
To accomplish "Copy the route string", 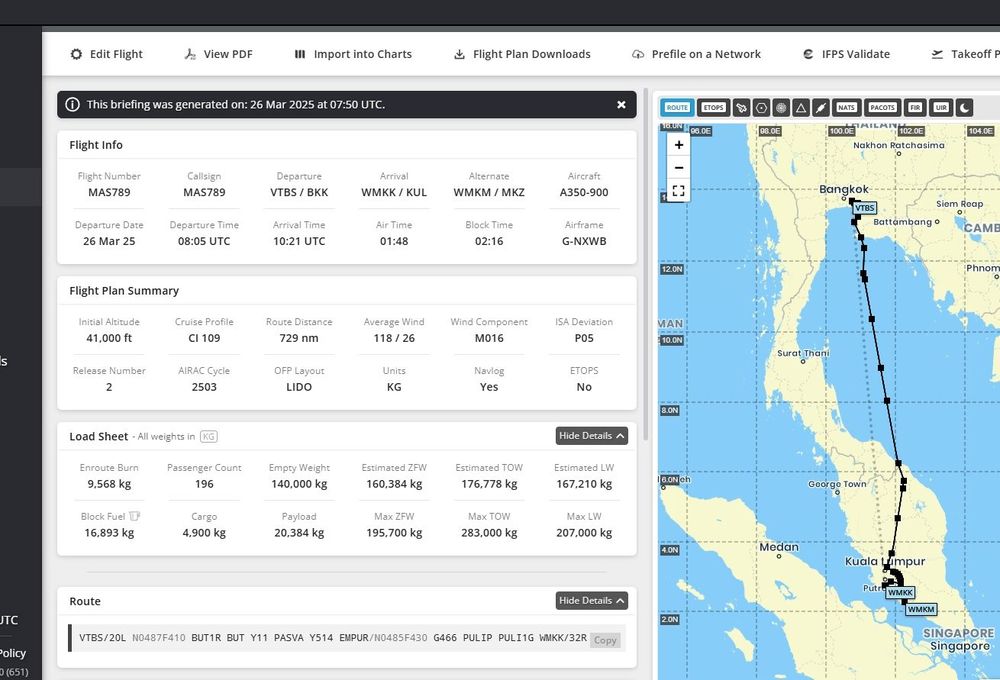I will (605, 640).
